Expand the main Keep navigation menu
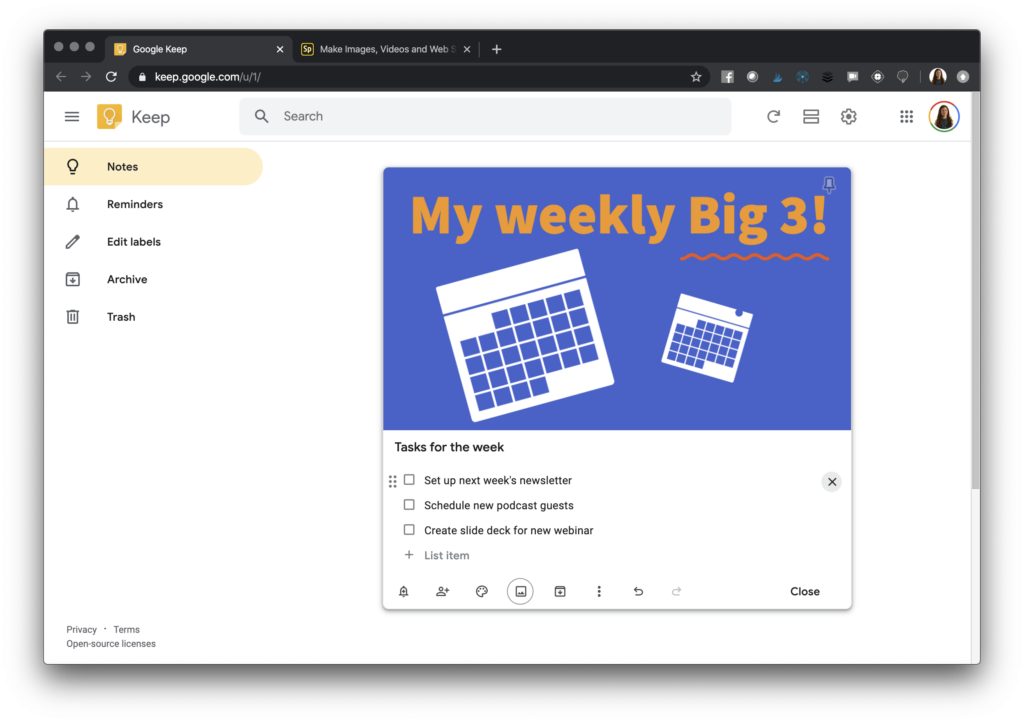This screenshot has width=1024, height=722. [72, 116]
